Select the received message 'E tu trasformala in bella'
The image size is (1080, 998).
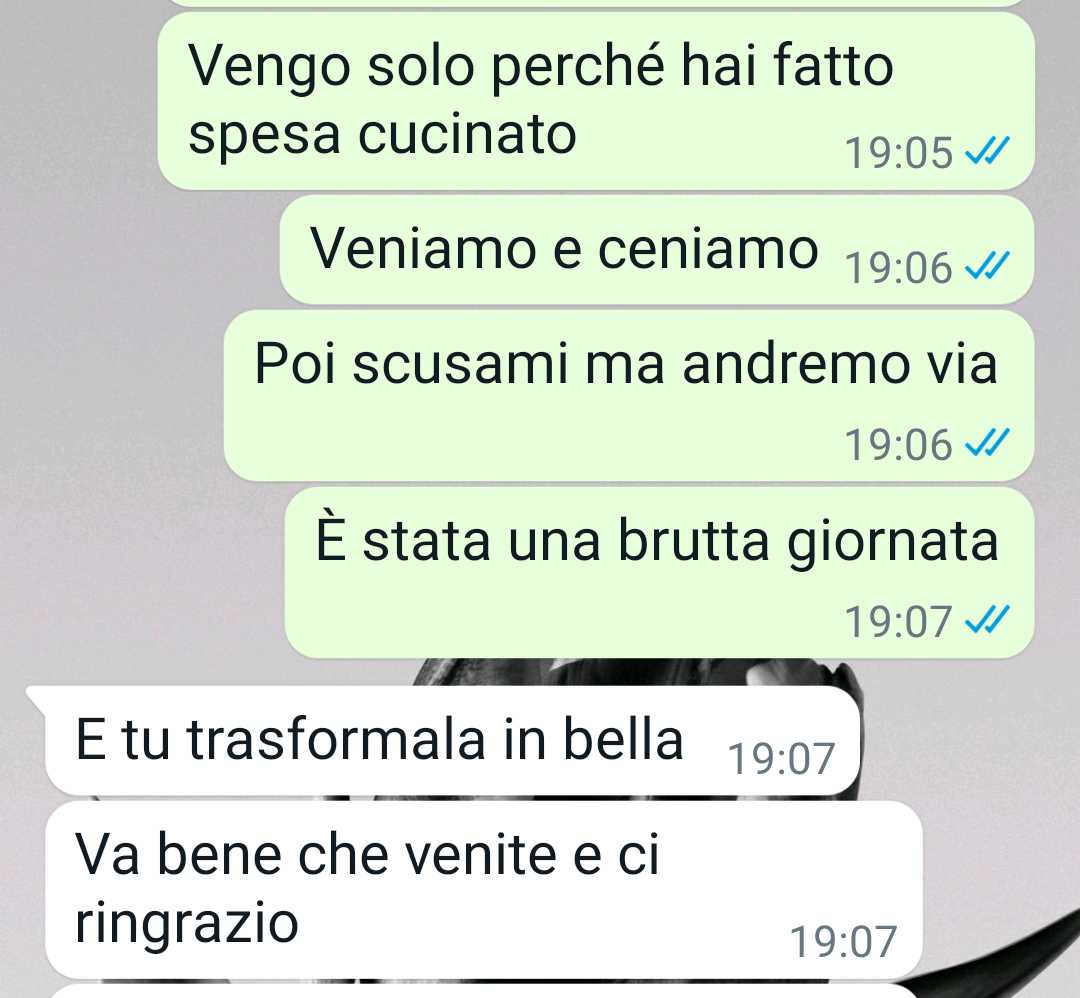(x=444, y=740)
